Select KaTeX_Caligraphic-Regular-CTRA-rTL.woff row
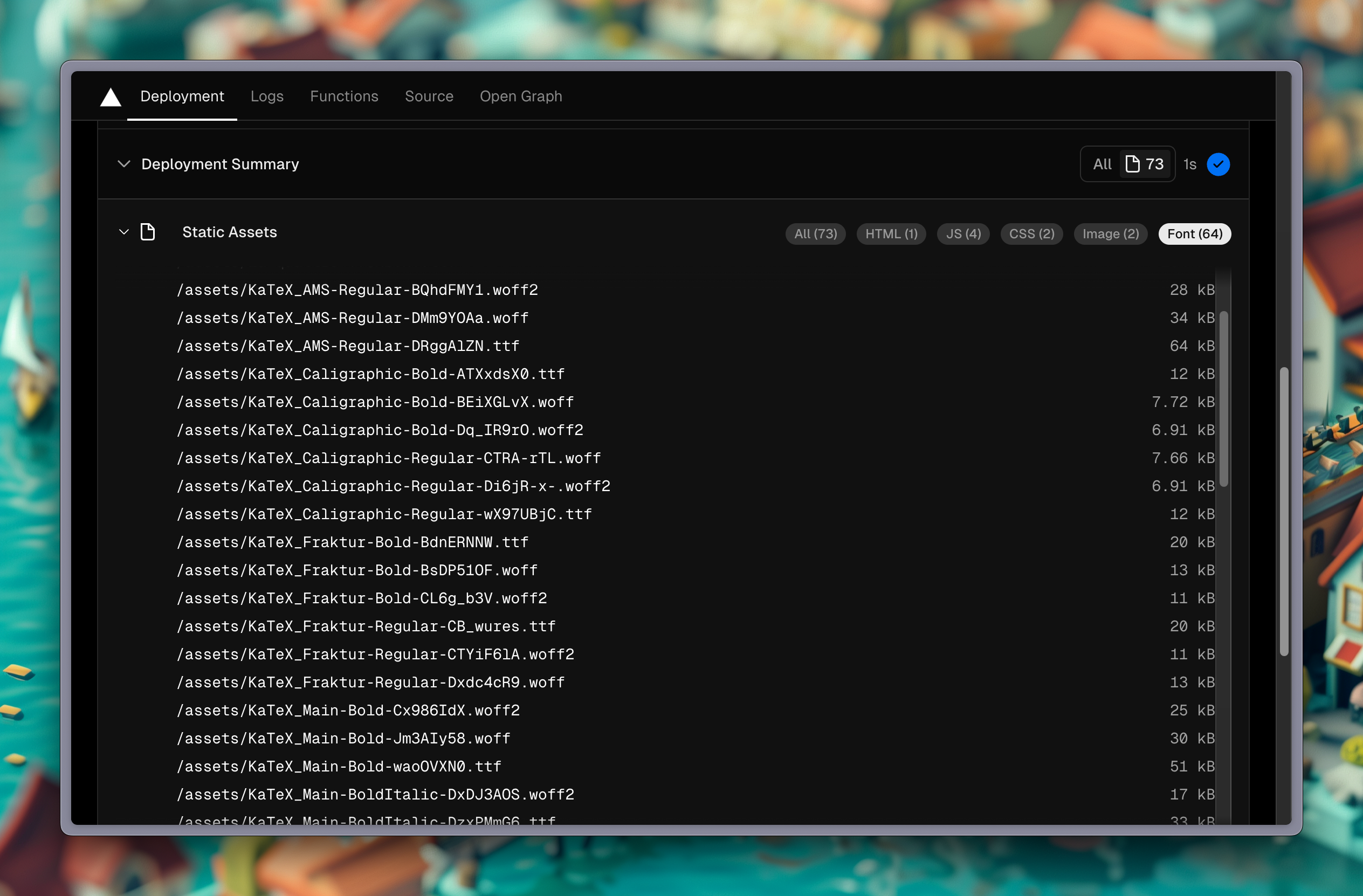Screen dimensions: 1363x896 [x=695, y=458]
